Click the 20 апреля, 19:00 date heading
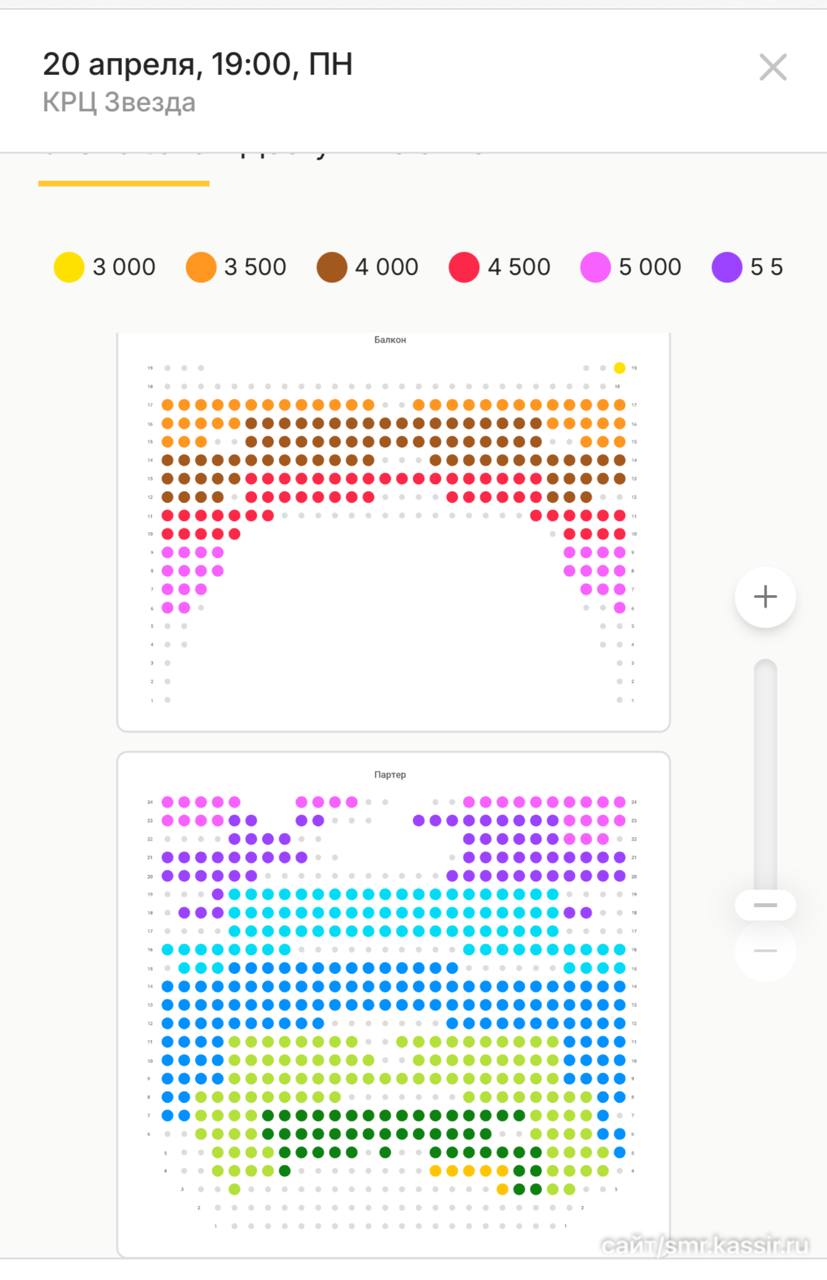827x1280 pixels. click(197, 65)
